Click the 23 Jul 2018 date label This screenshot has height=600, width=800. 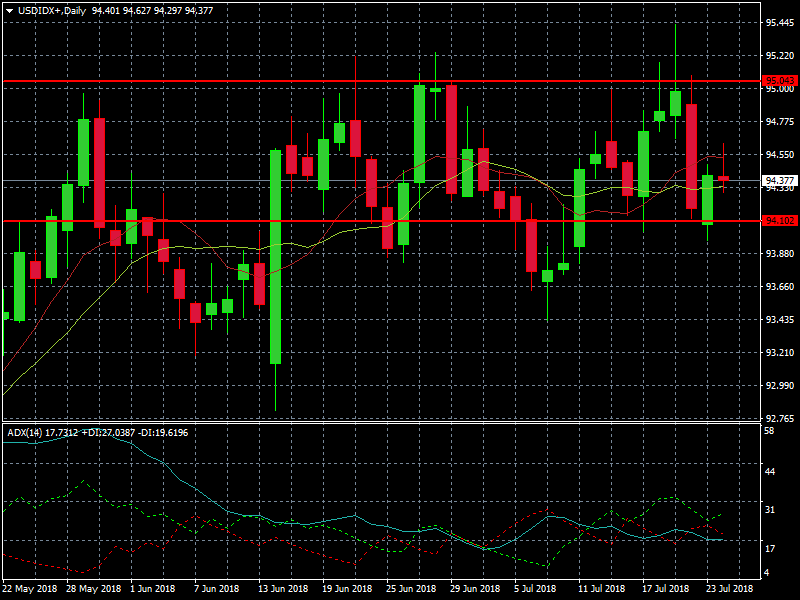(730, 589)
